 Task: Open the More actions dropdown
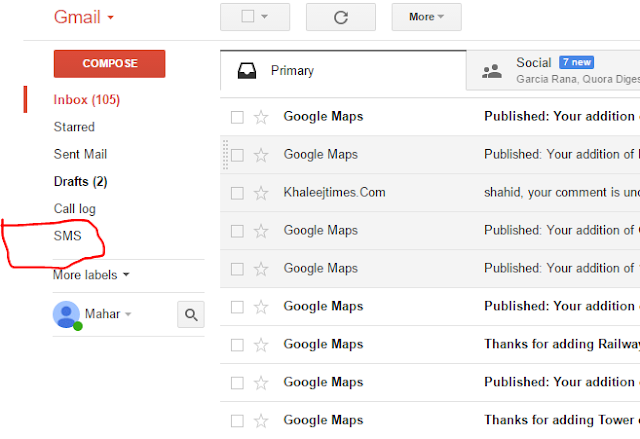[x=427, y=17]
